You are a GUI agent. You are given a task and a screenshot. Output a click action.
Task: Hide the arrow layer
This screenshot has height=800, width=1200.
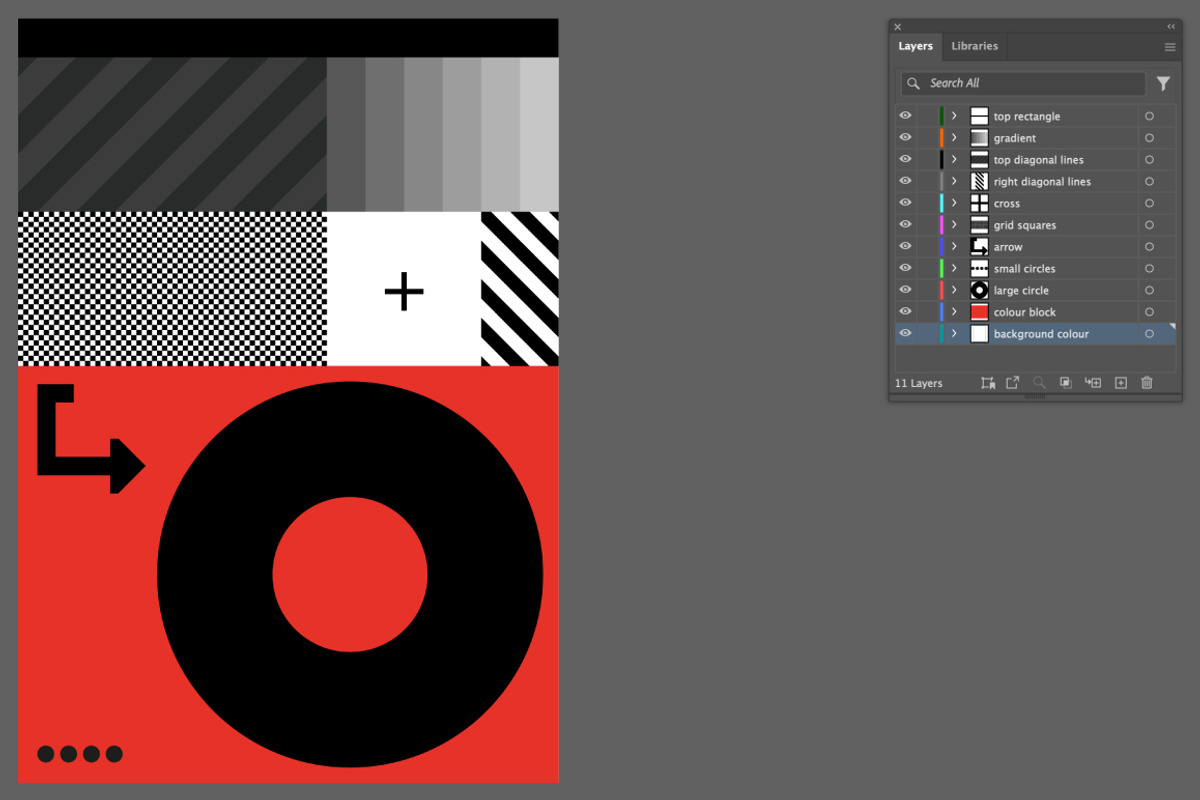[x=906, y=247]
